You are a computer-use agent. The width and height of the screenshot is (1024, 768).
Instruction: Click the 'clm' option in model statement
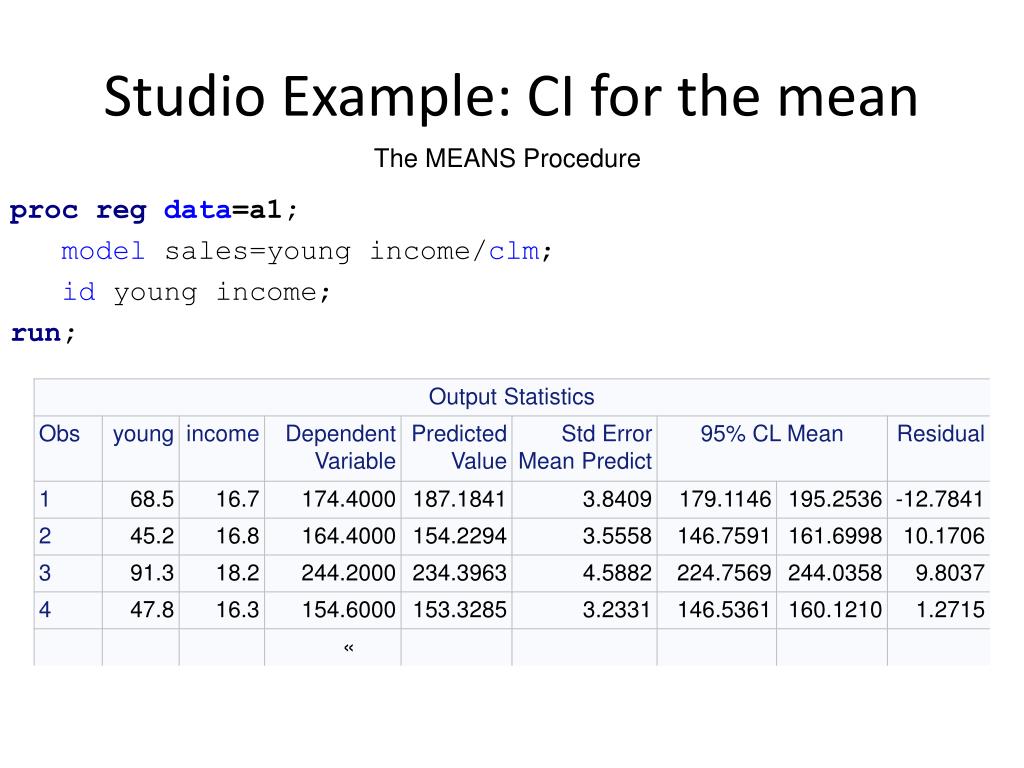(x=514, y=251)
